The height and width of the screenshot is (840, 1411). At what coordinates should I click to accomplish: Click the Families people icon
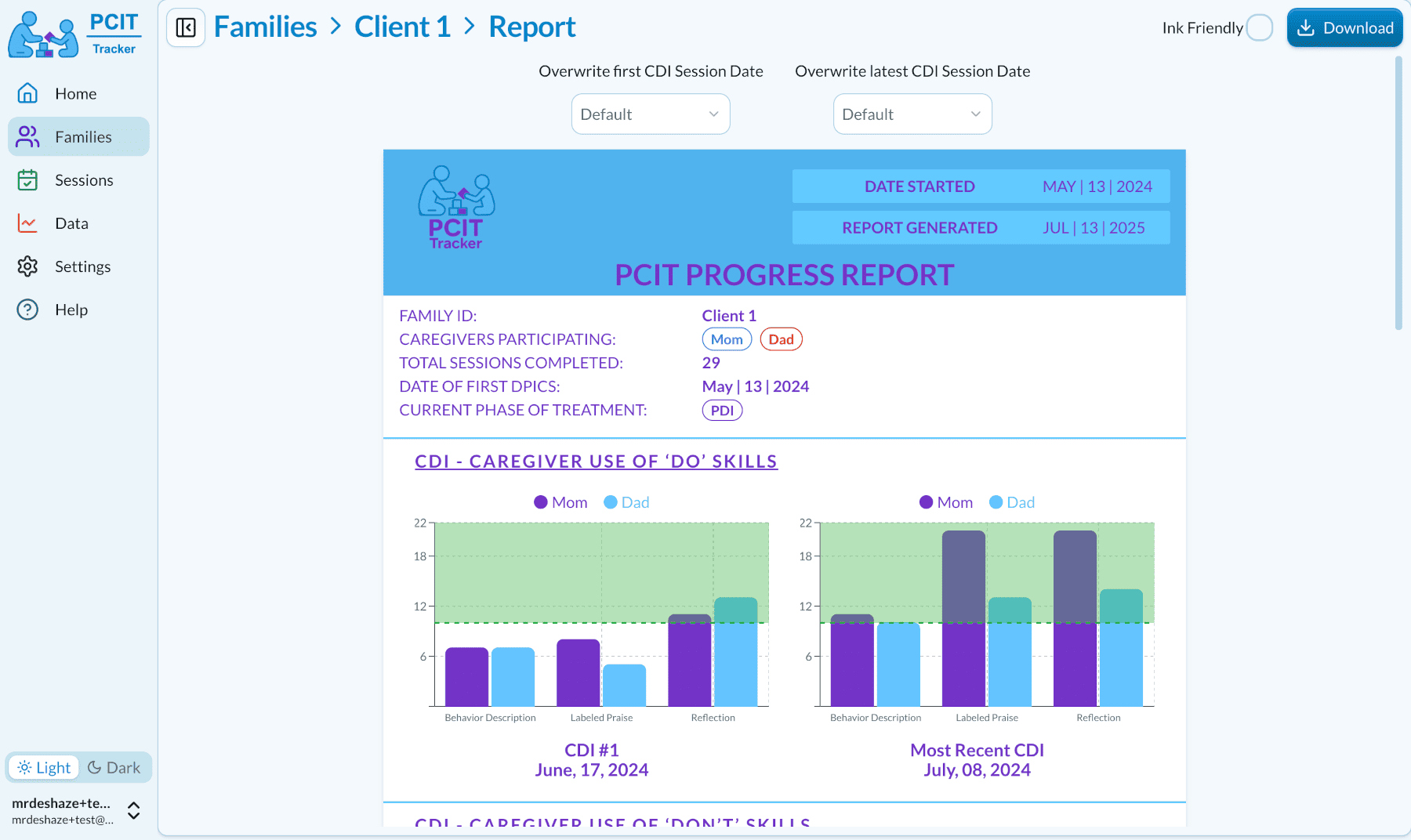(x=27, y=137)
